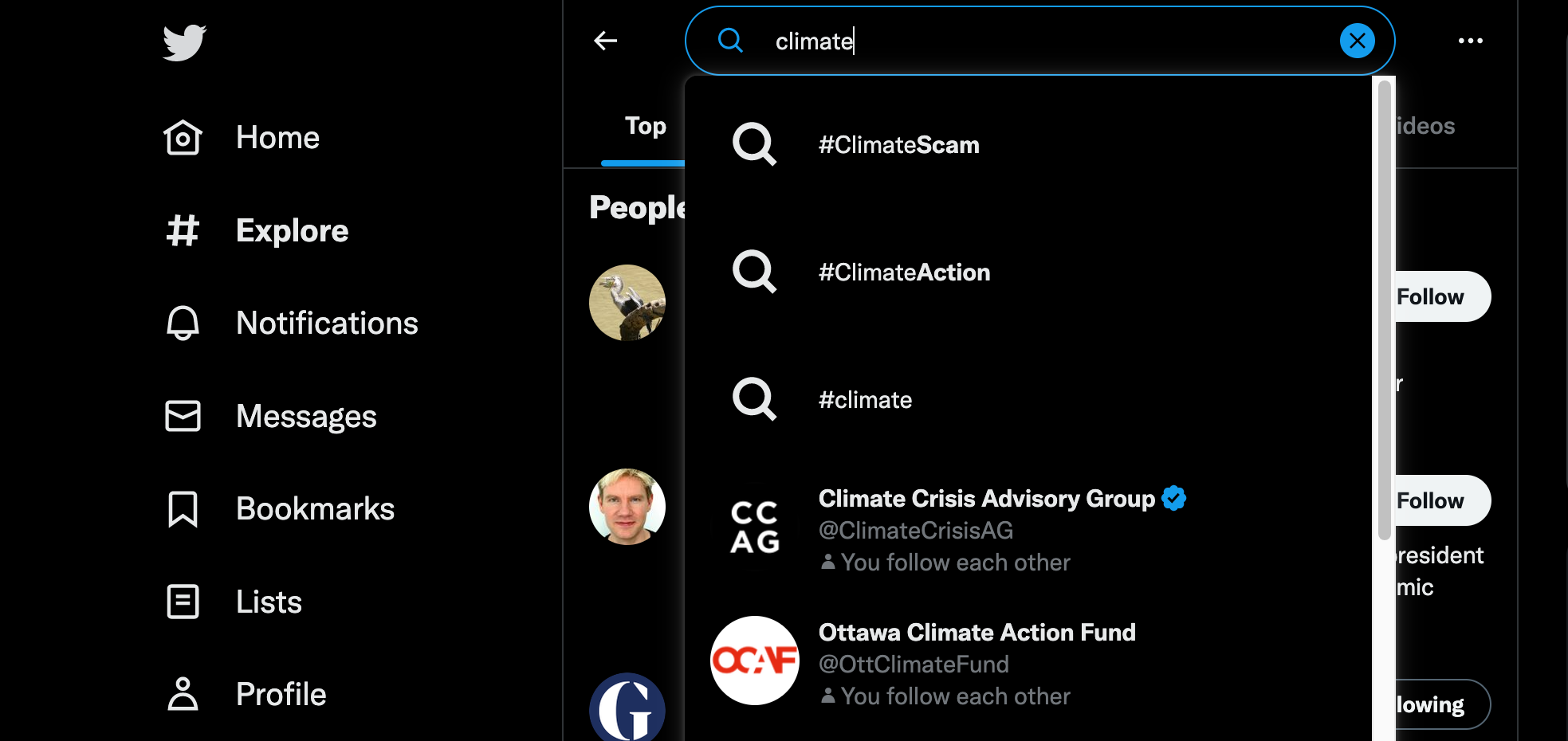1568x741 pixels.
Task: Open Profile in the sidebar
Action: point(246,694)
